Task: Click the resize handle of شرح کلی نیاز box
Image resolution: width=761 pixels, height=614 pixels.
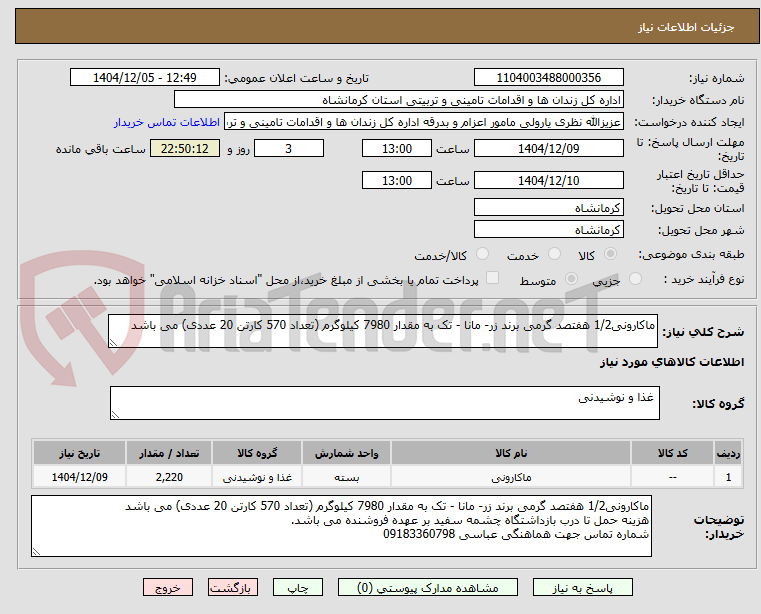Action: [x=114, y=343]
